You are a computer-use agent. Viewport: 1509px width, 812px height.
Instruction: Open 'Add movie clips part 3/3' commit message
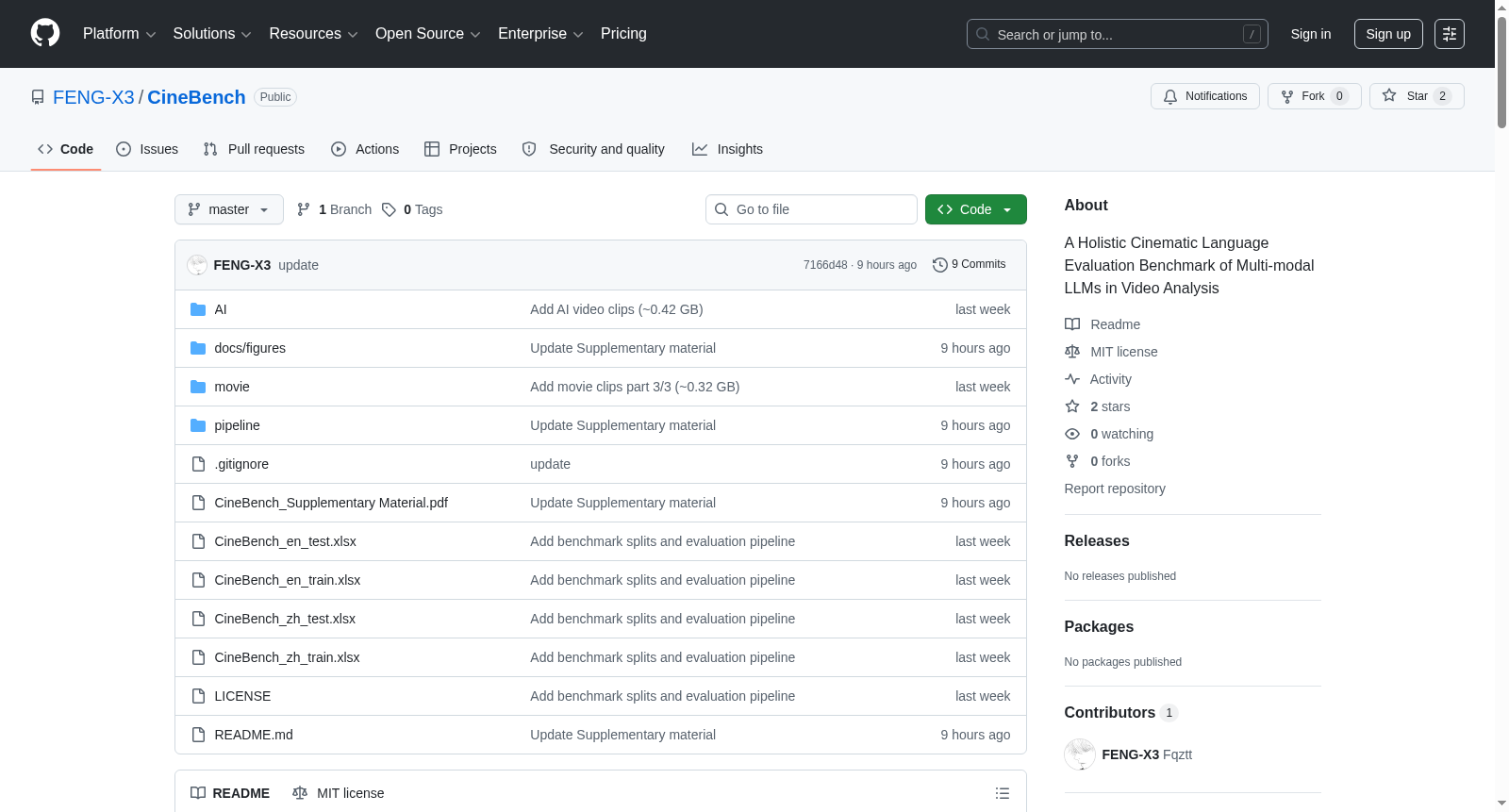pos(635,387)
